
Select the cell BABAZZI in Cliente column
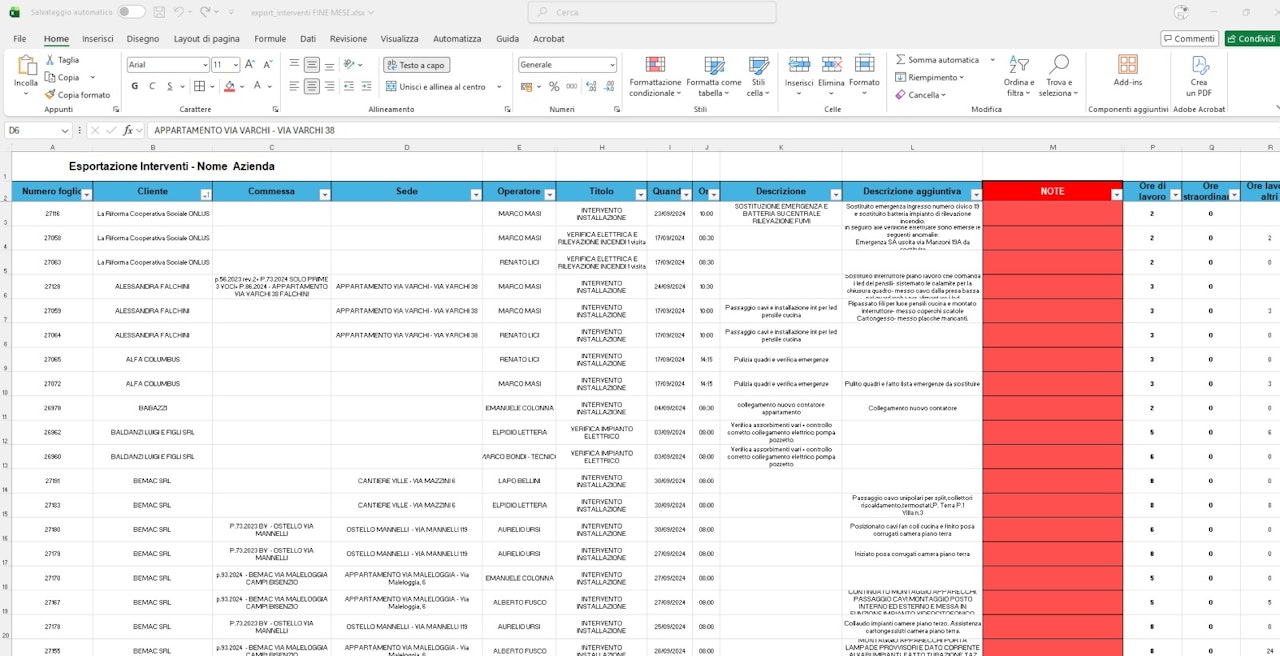(152, 408)
